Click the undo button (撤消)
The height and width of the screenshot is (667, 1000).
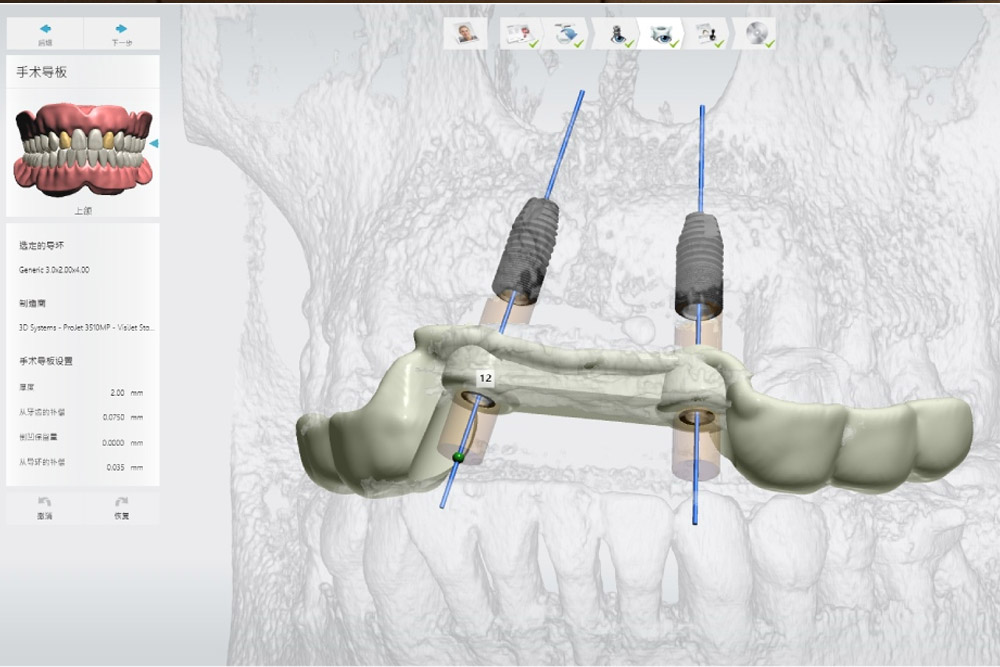pos(45,507)
